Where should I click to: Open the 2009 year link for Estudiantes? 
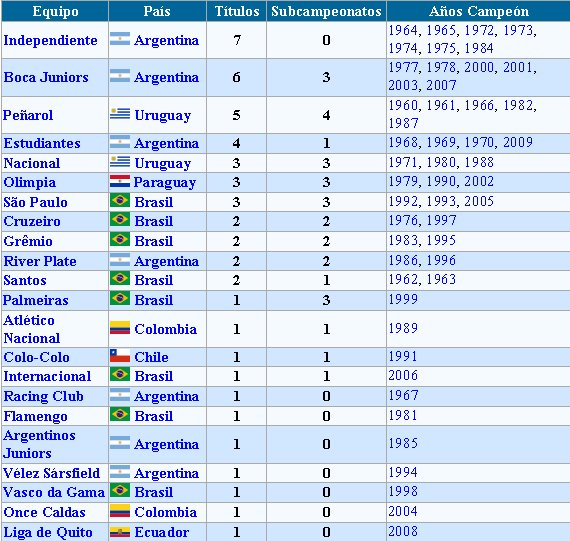518,142
